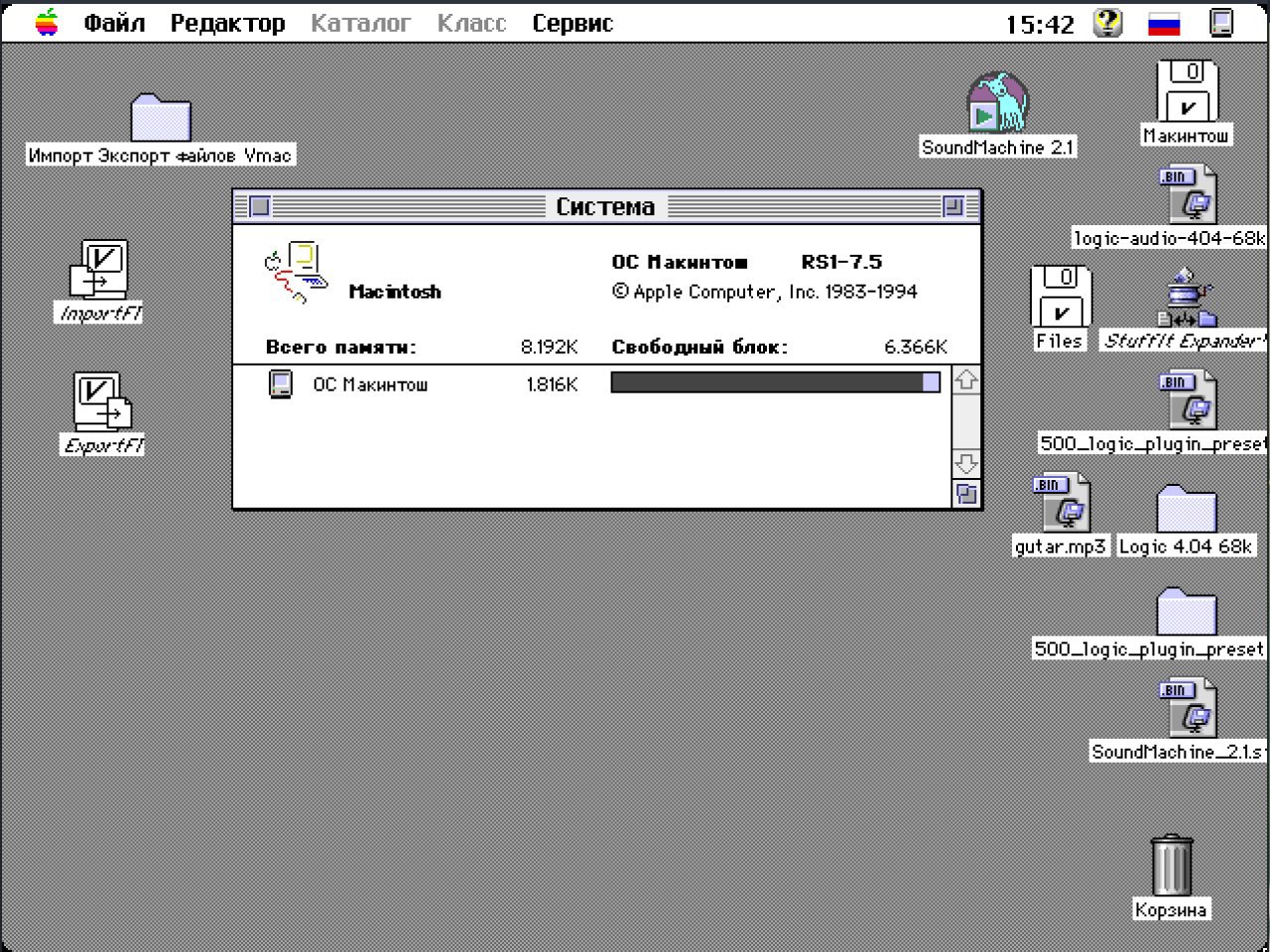This screenshot has width=1270, height=952.
Task: Click the zoom box of Система window
Action: click(x=952, y=206)
